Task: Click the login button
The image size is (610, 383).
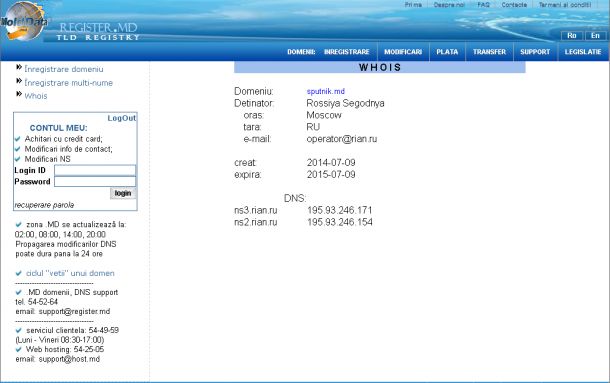Action: [x=123, y=193]
